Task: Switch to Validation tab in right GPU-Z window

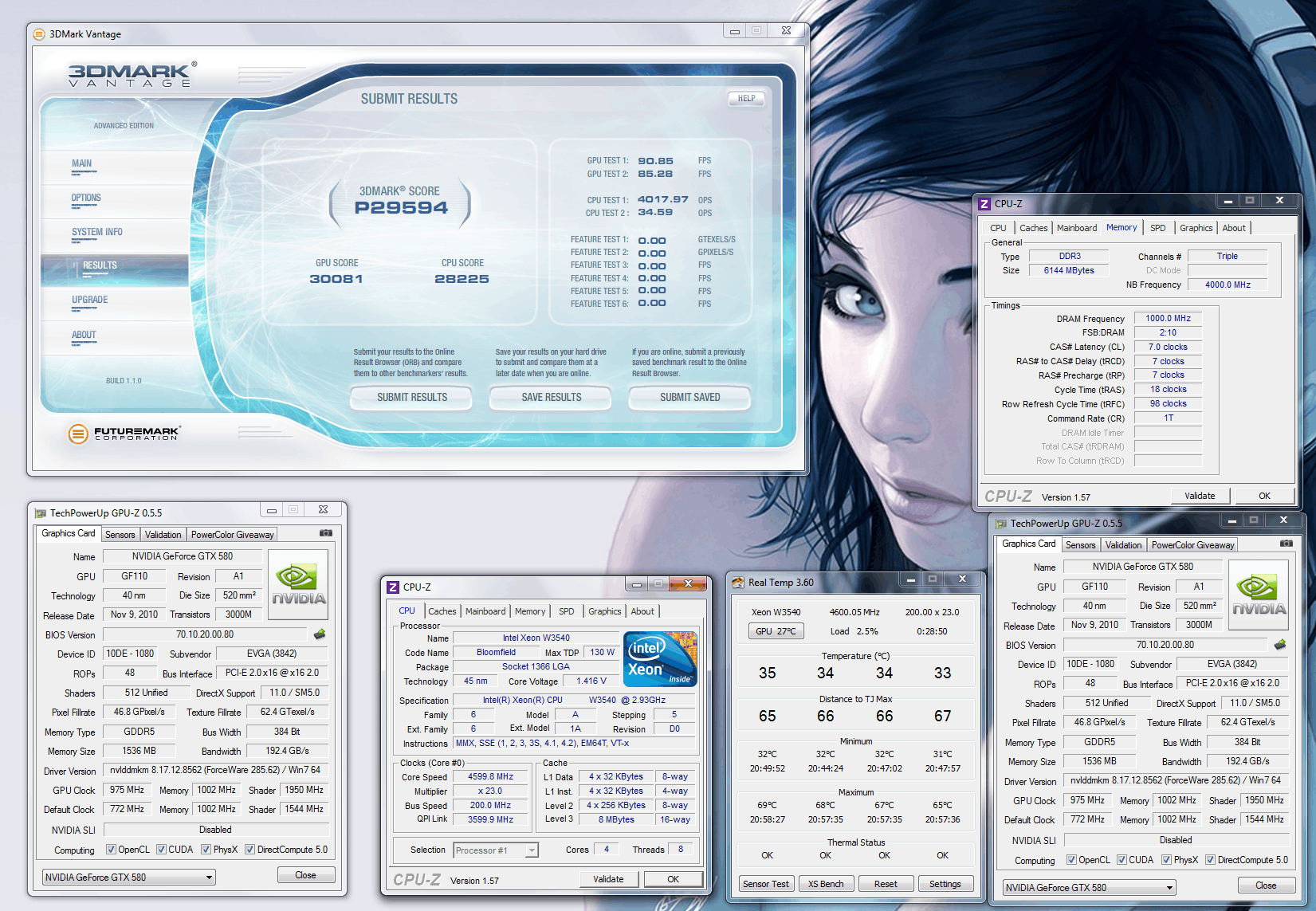Action: click(1124, 545)
